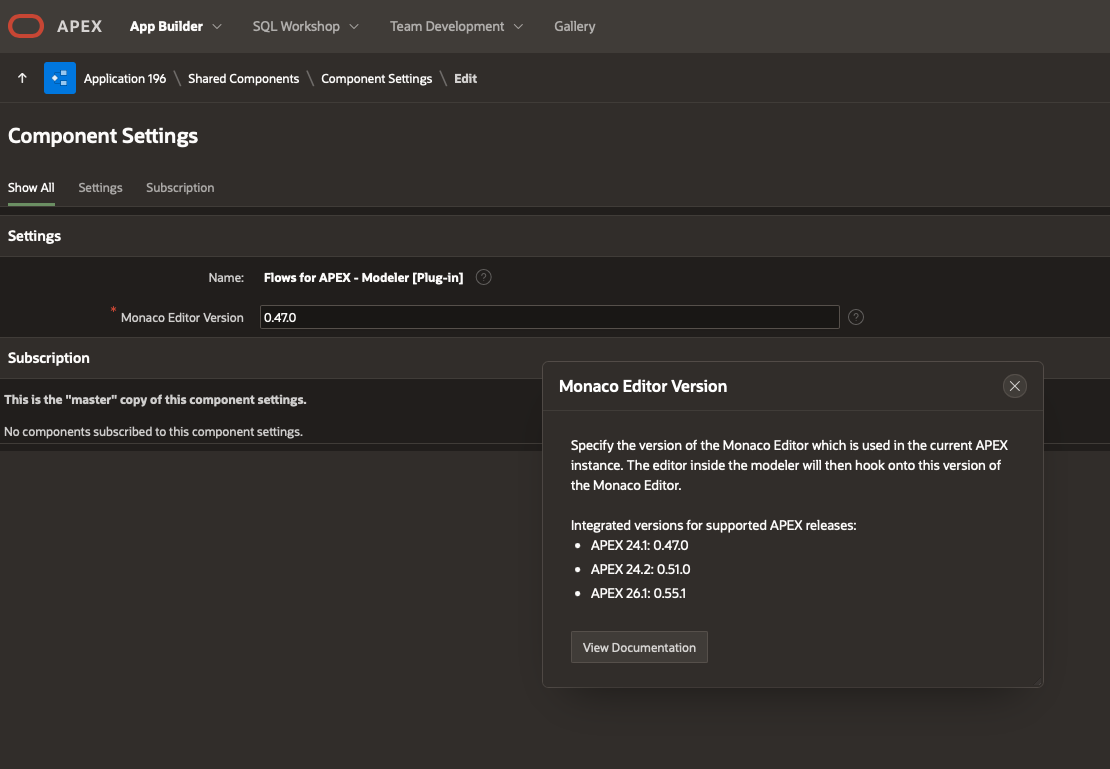Click the APEX text logo
The image size is (1110, 769).
coord(79,26)
